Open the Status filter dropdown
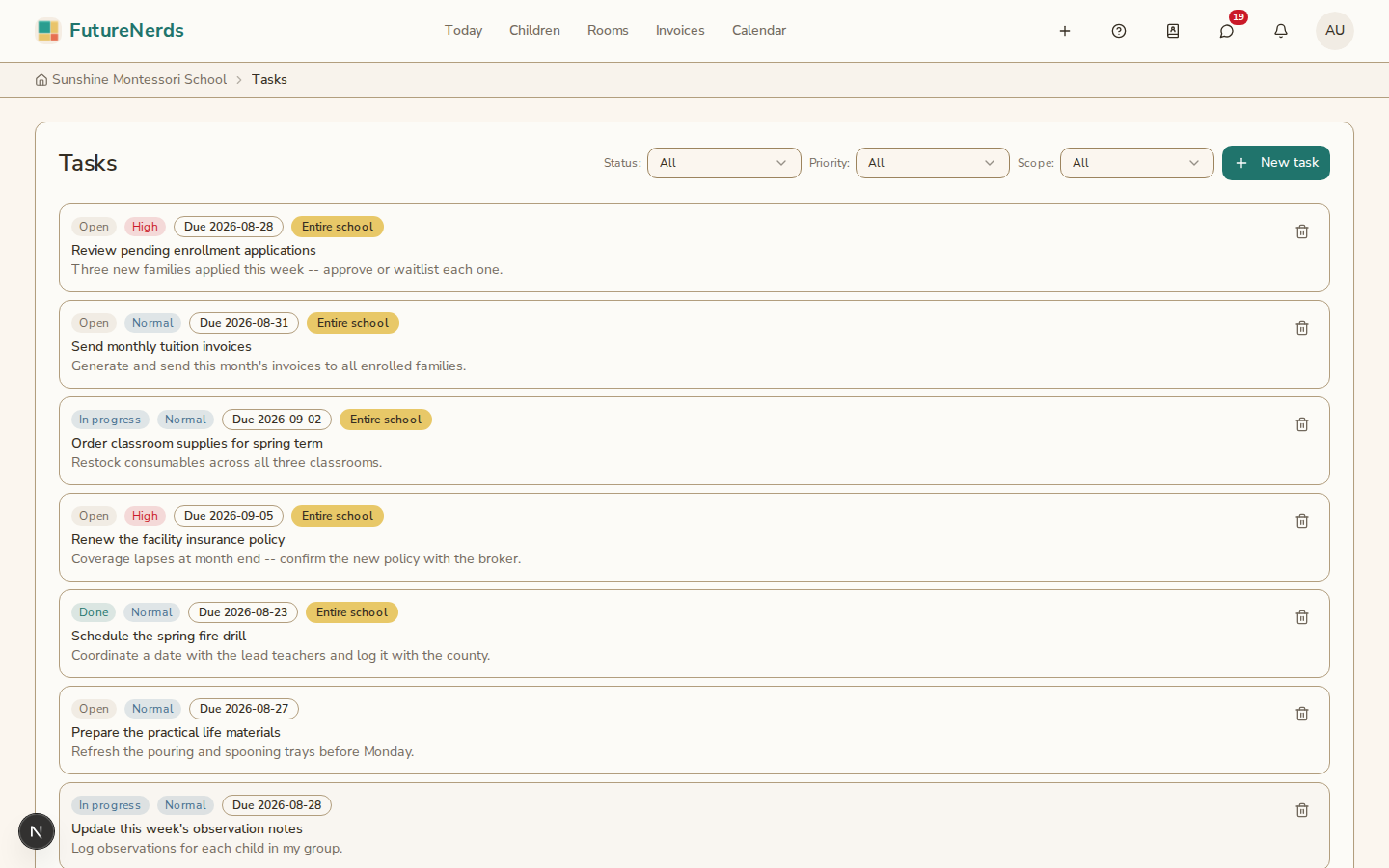1389x868 pixels. coord(723,163)
